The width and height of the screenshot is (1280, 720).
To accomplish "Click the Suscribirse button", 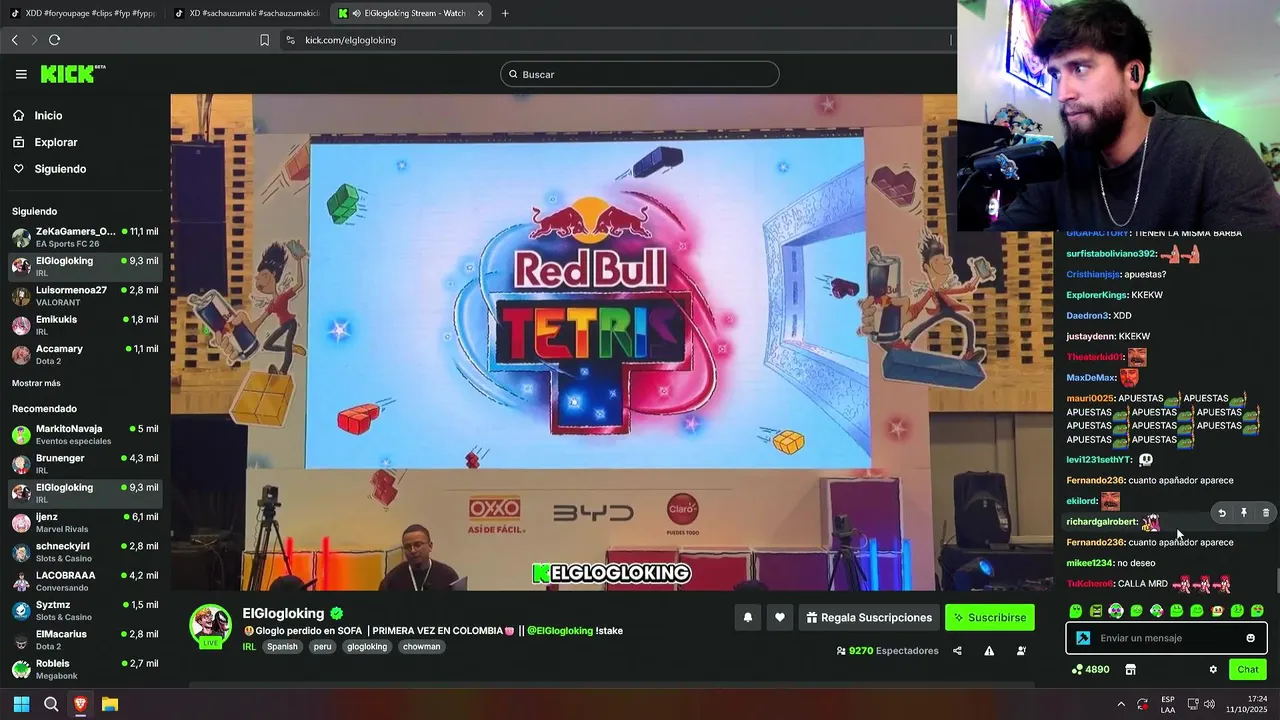I will pos(990,618).
